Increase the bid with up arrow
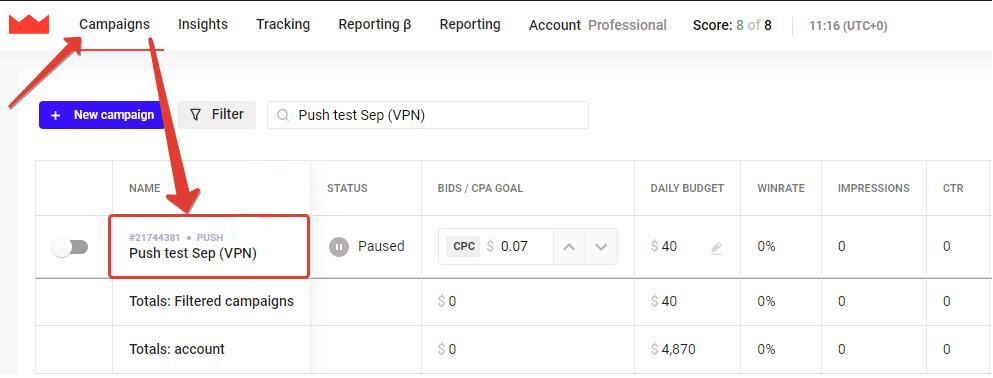 [569, 246]
